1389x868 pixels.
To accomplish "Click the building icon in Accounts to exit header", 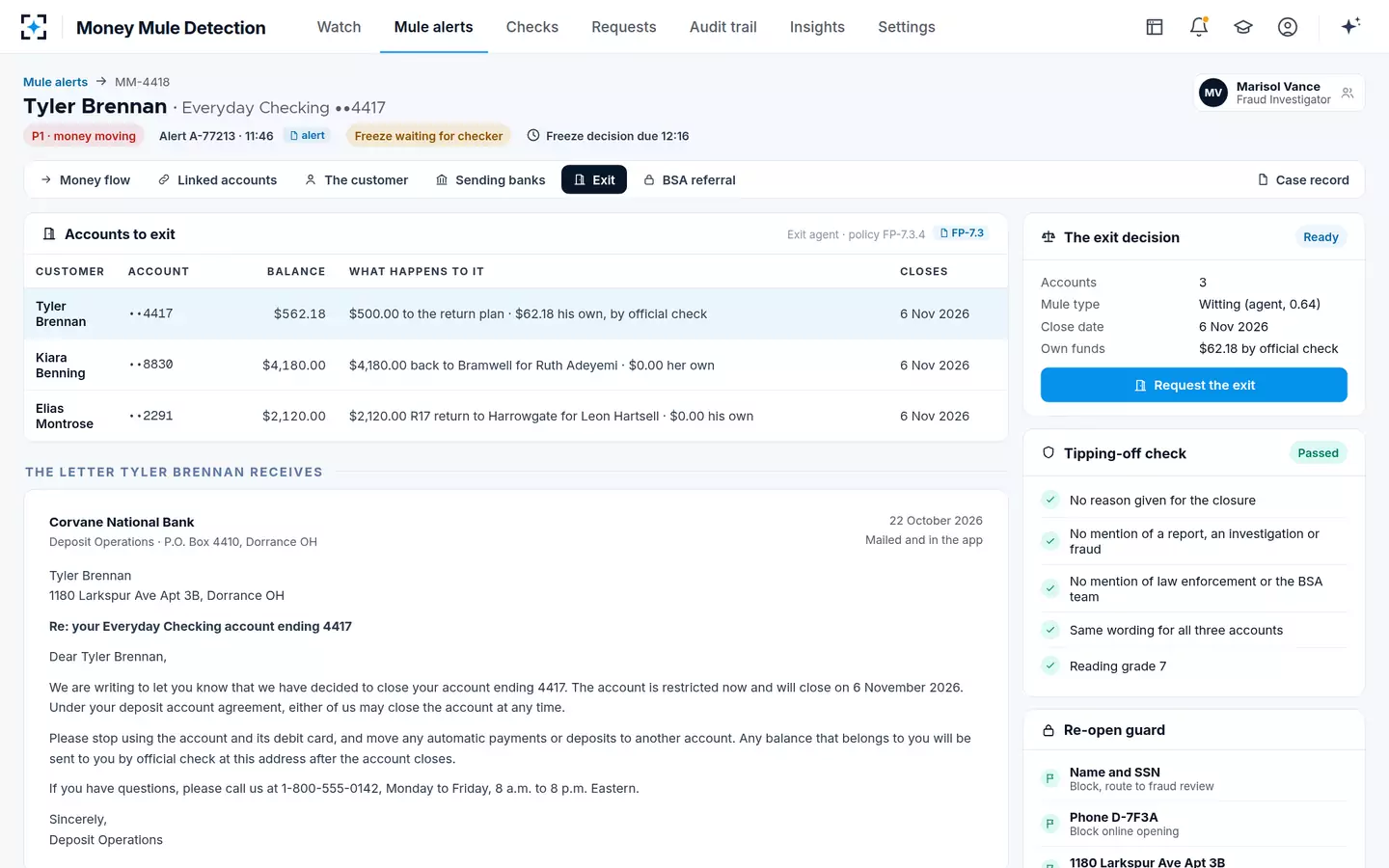I will point(49,234).
